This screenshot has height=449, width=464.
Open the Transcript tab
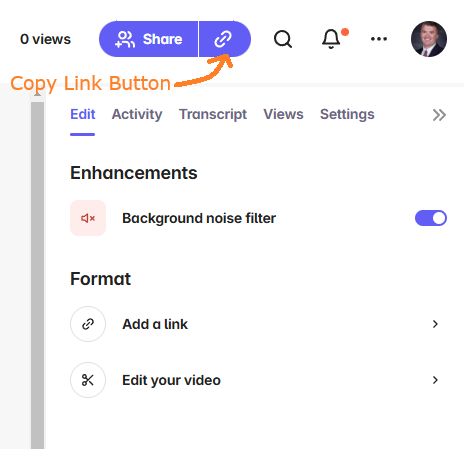click(213, 114)
